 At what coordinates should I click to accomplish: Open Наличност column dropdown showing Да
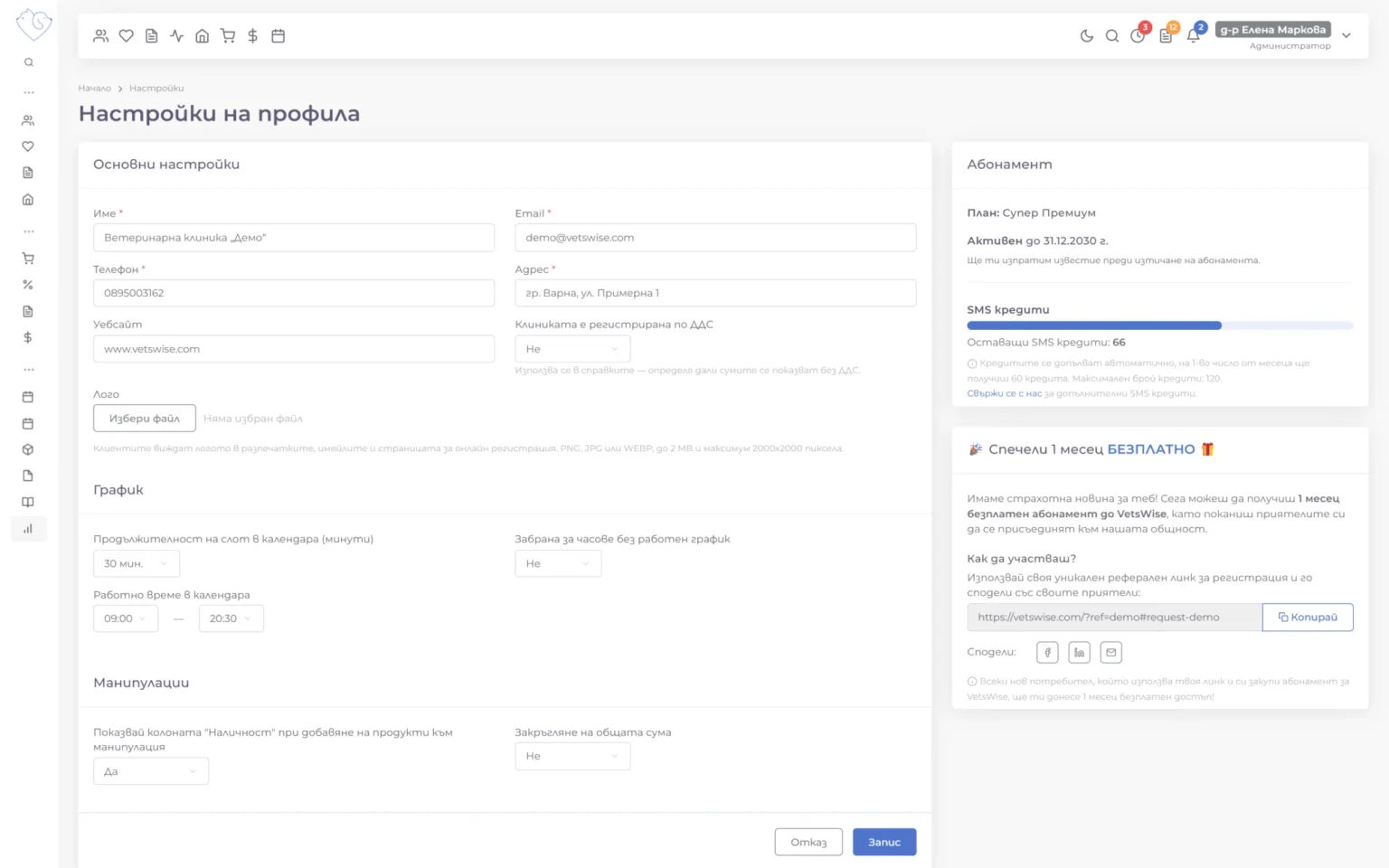(151, 771)
